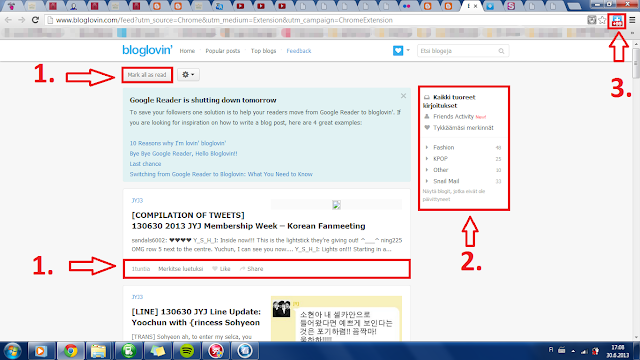Share the first JYJ3 post
The height and width of the screenshot is (360, 640).
[x=251, y=269]
